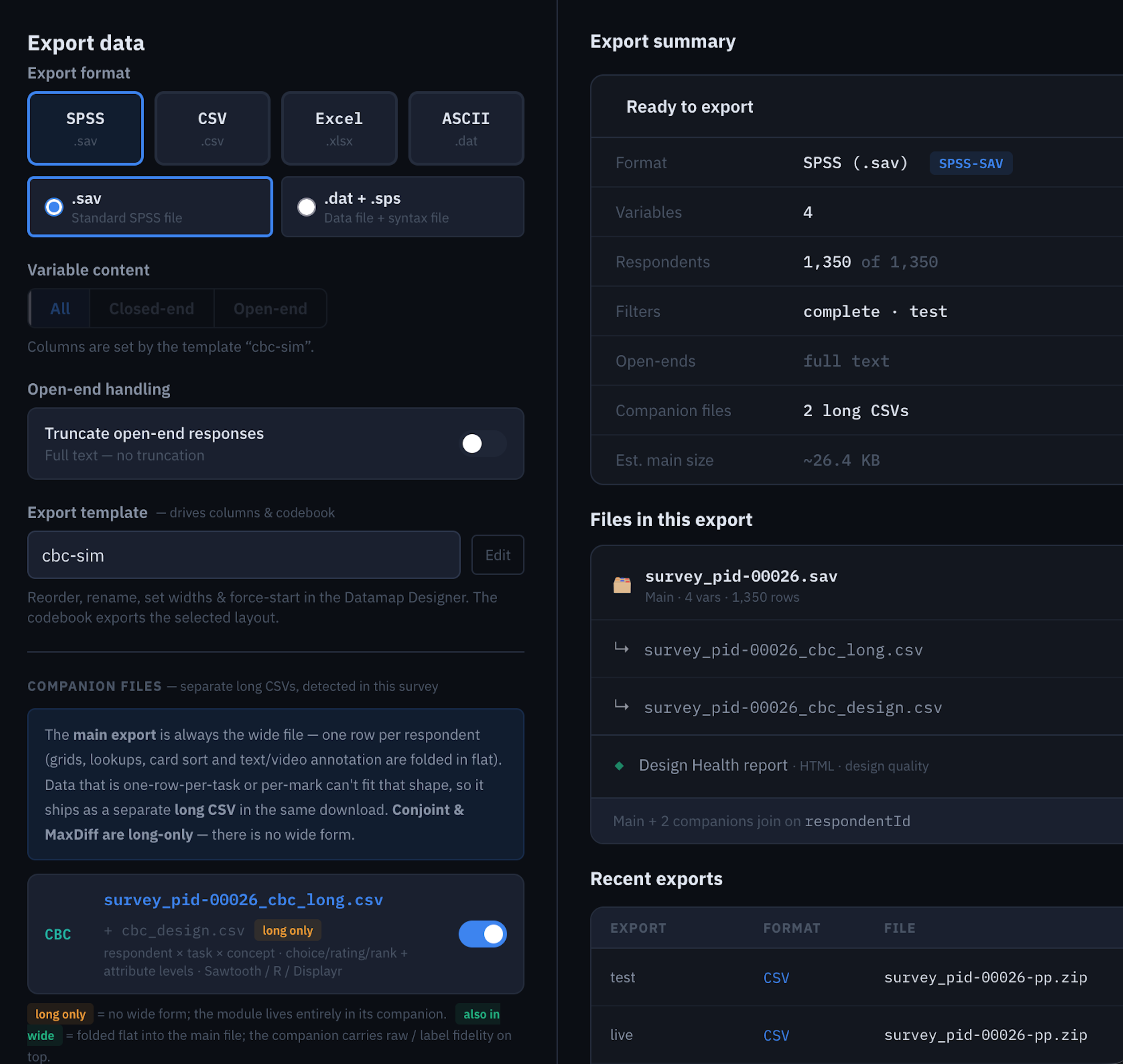Click the arrow icon beside cbc_design.csv file
This screenshot has height=1064, width=1123.
point(622,706)
